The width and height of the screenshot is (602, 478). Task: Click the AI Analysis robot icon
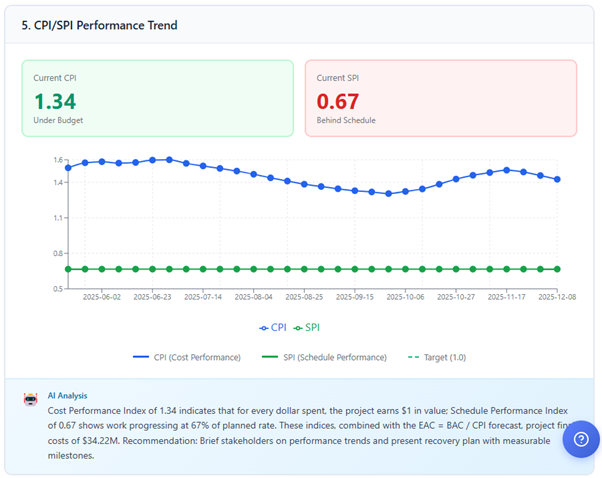pyautogui.click(x=31, y=398)
